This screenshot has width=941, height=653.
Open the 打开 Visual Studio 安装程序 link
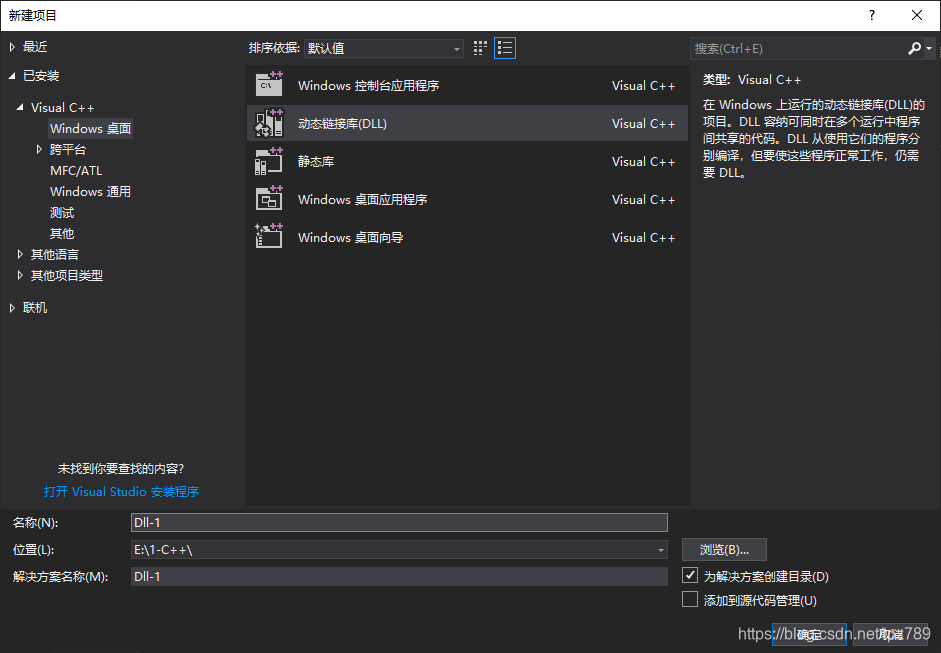tap(121, 492)
